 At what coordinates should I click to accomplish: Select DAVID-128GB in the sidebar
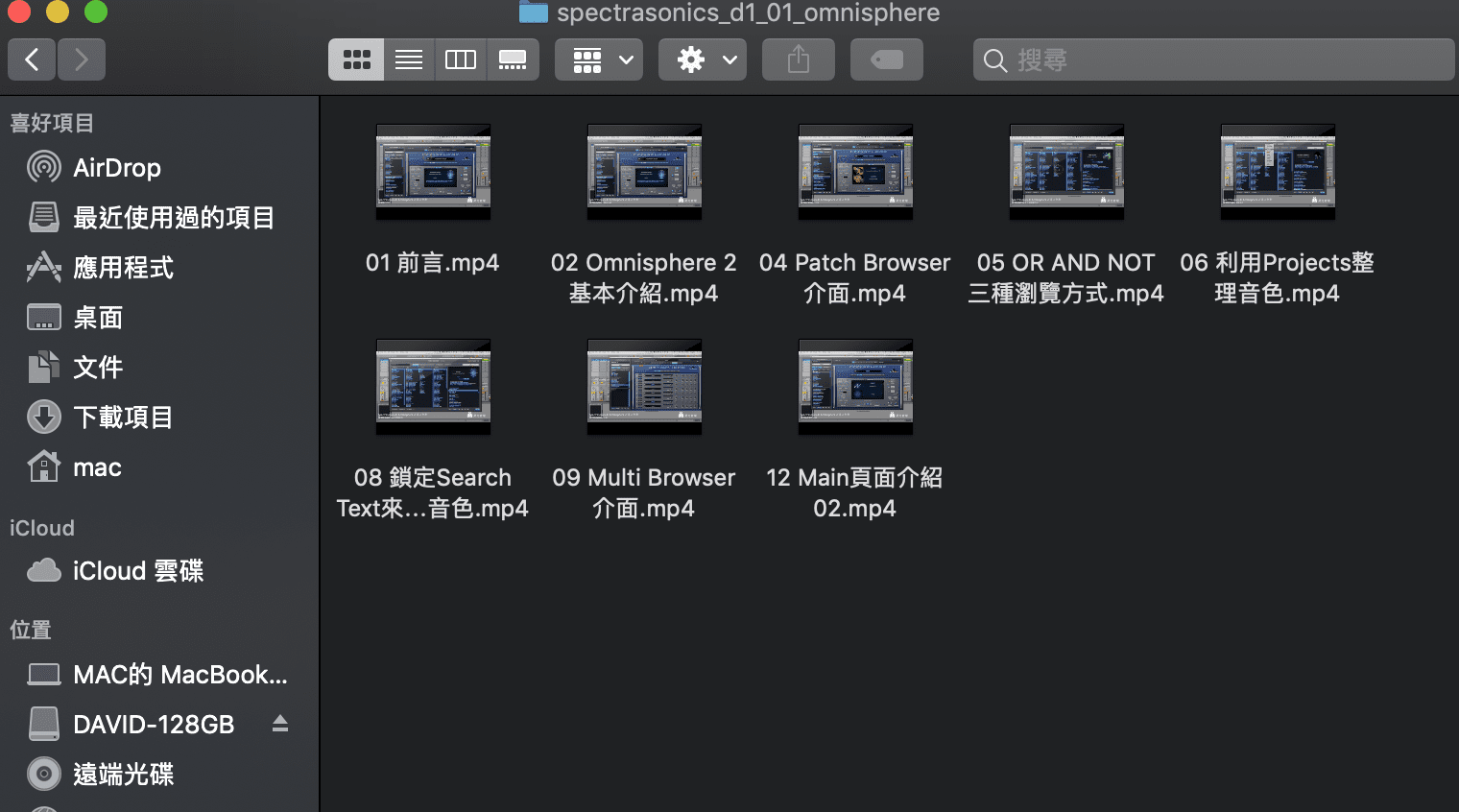pos(154,725)
